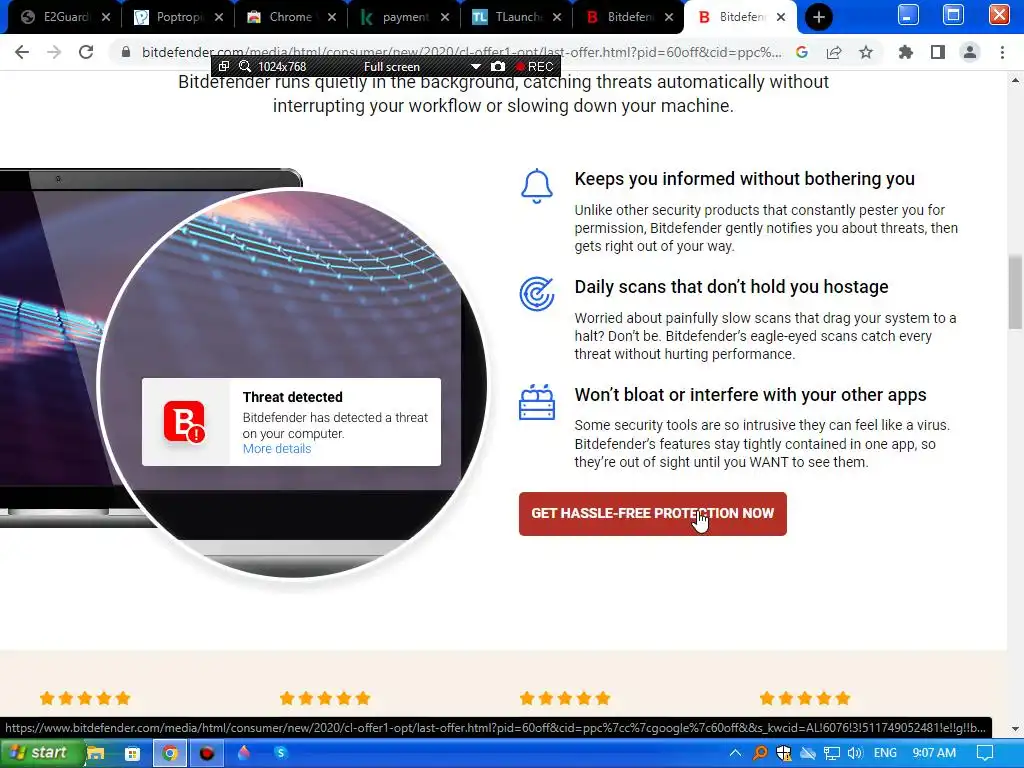Switch ENG input language indicator
The height and width of the screenshot is (768, 1024).
(886, 753)
